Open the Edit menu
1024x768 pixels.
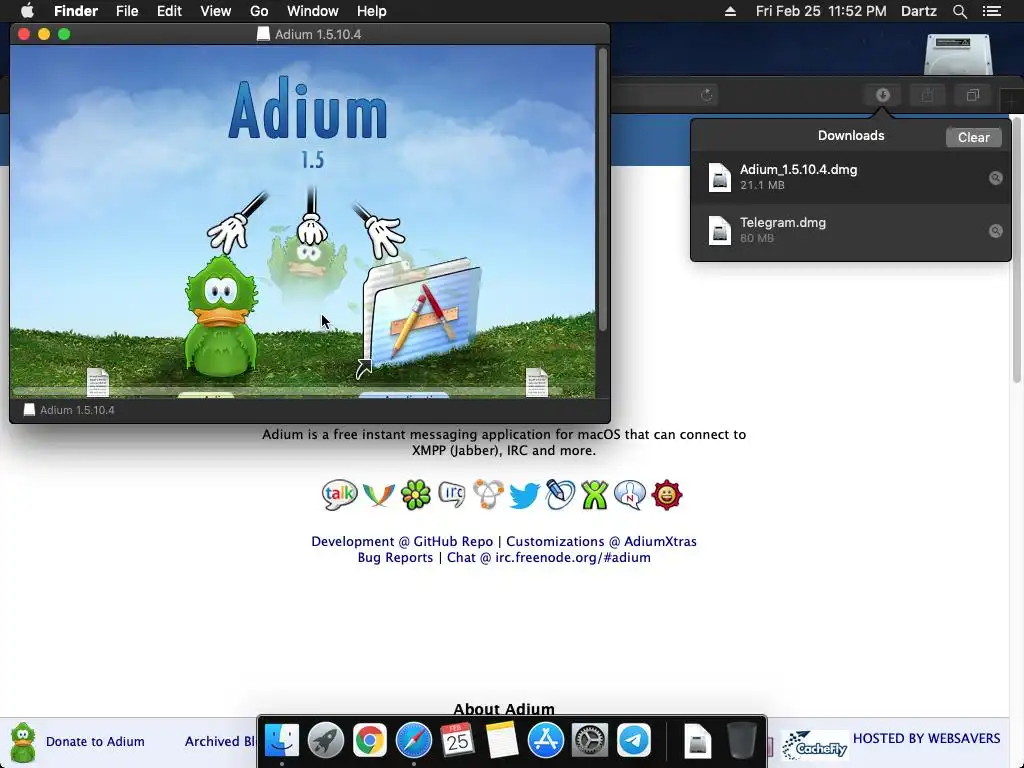[169, 11]
